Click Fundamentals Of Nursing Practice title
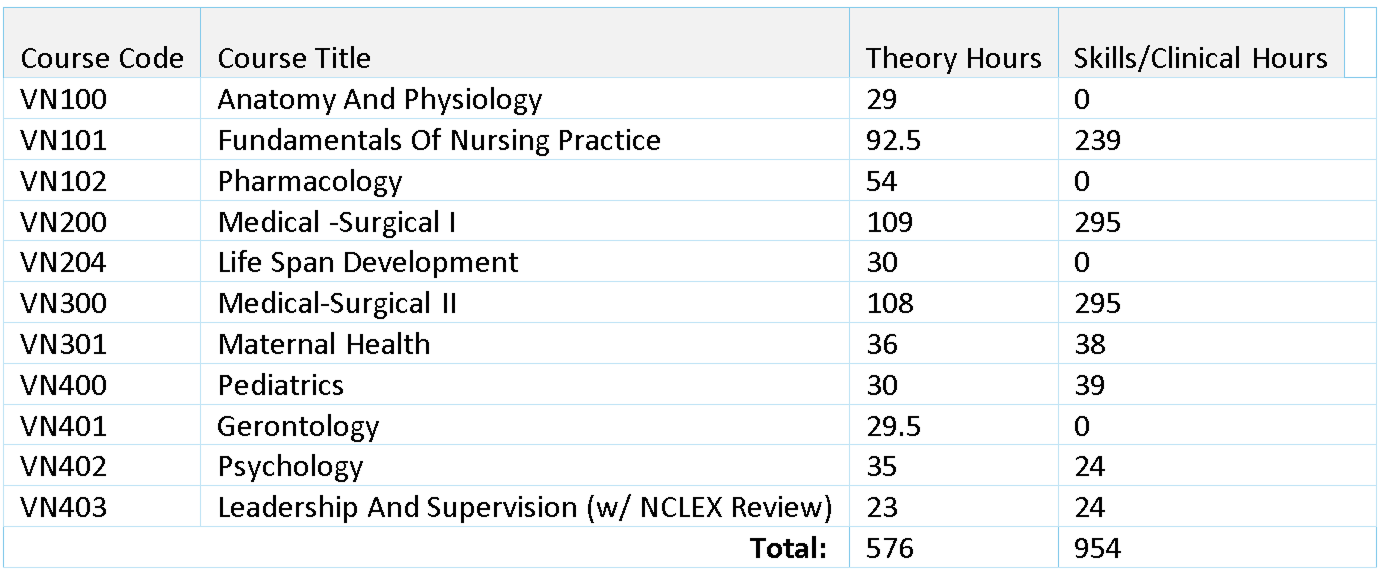The width and height of the screenshot is (1380, 574). coord(438,141)
